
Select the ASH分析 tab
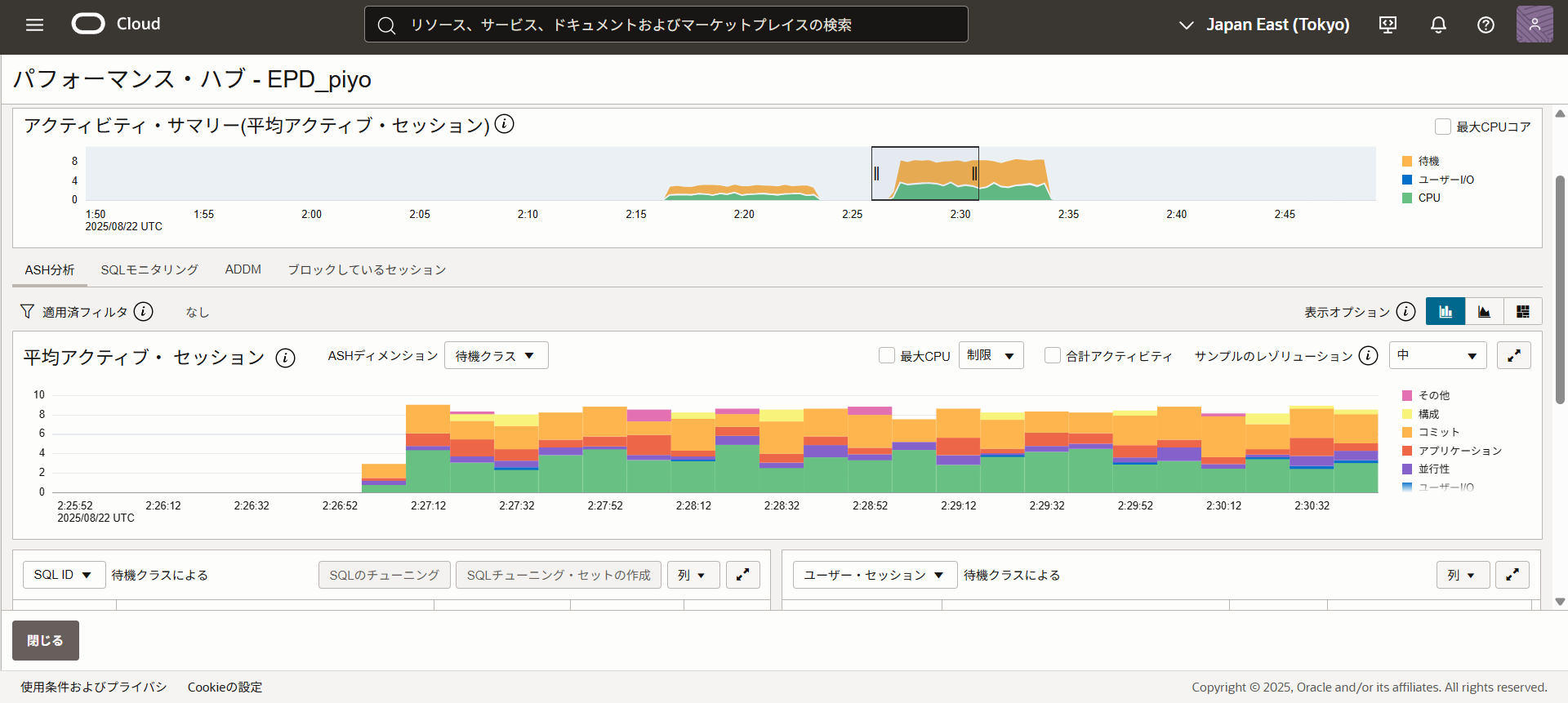pyautogui.click(x=49, y=269)
